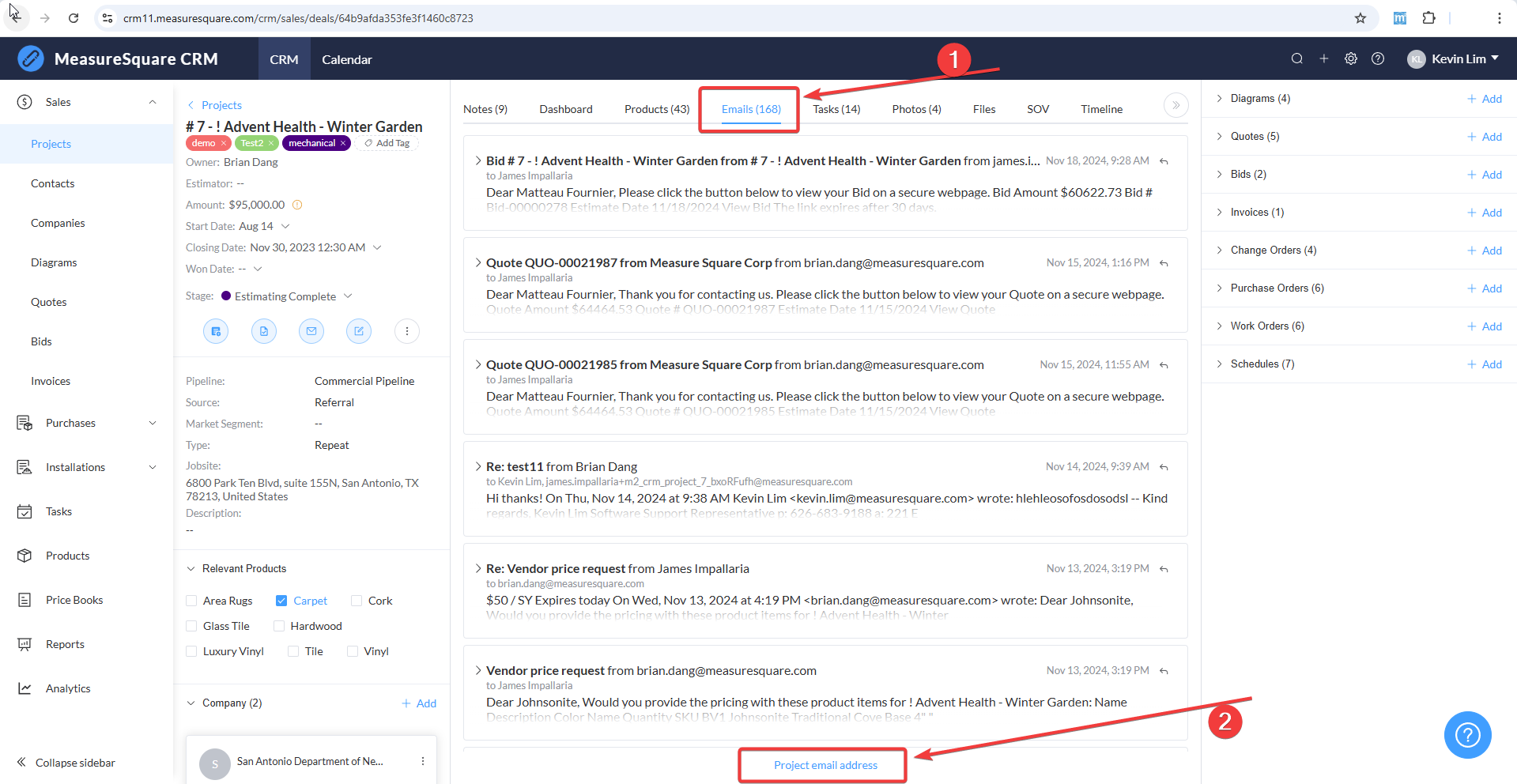Expand the Quote QUO-00021985 email

pyautogui.click(x=478, y=364)
